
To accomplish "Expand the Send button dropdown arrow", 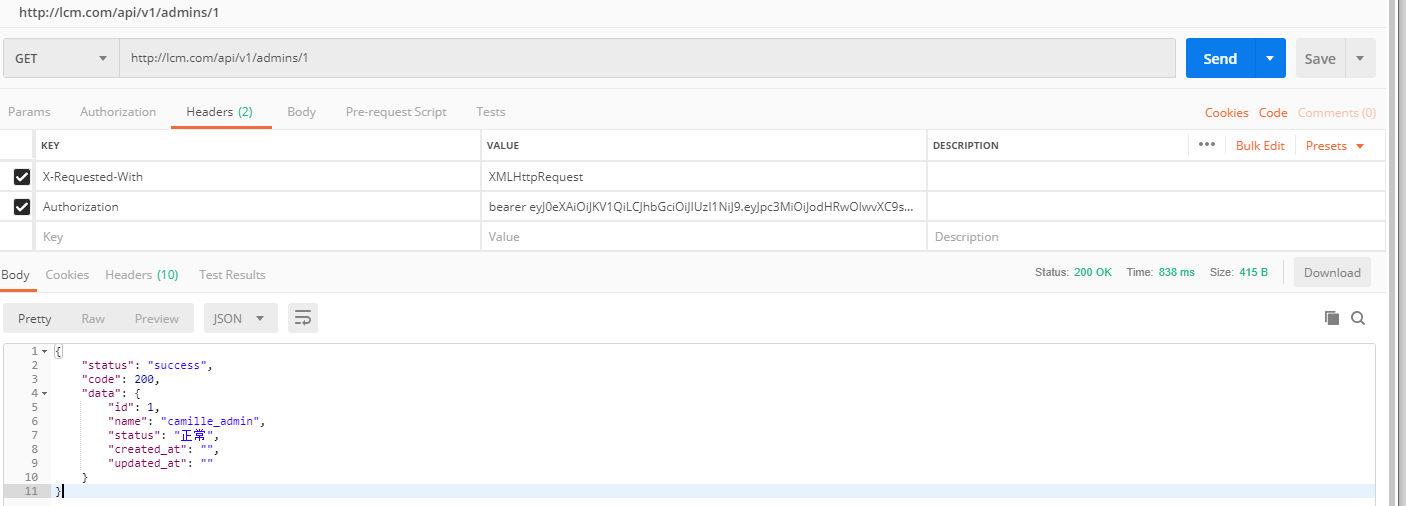I will coord(1269,59).
